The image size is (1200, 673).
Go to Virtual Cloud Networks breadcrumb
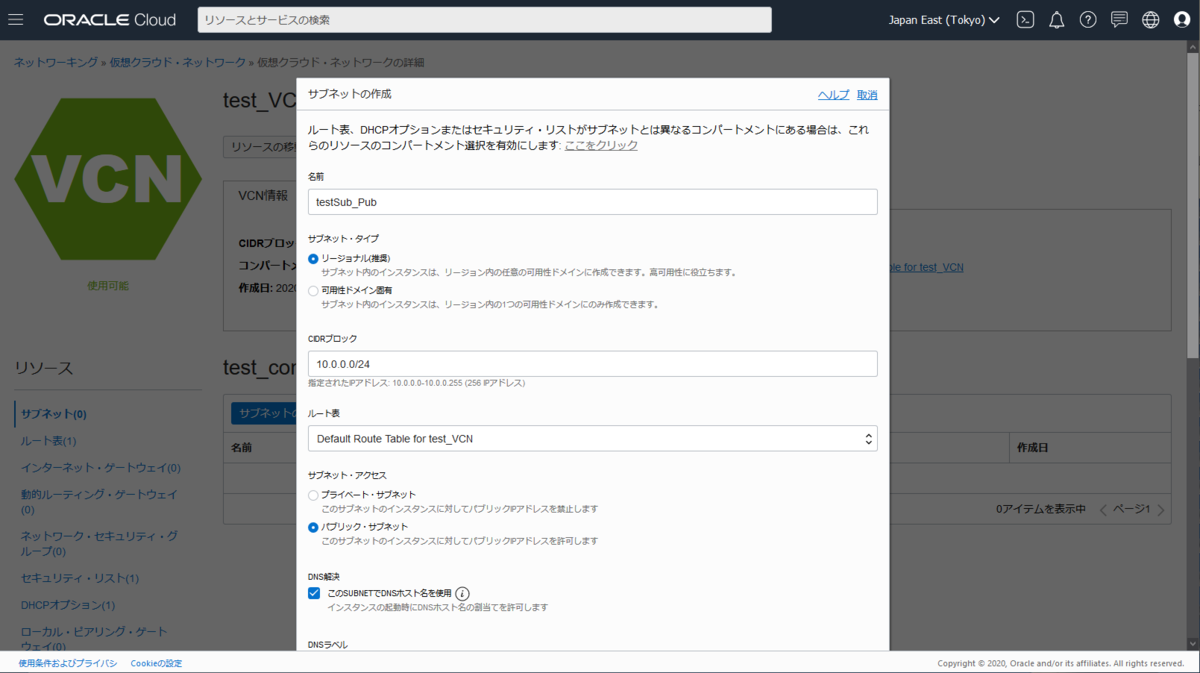(x=177, y=62)
